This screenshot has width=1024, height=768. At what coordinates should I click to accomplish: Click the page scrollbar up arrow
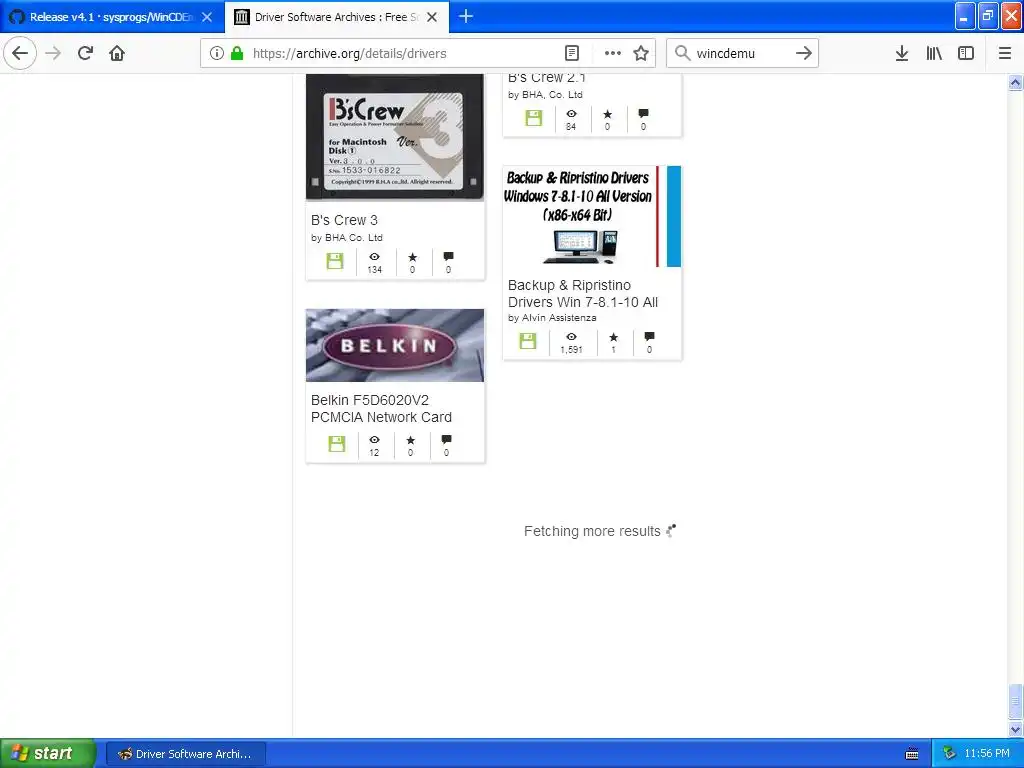1015,82
